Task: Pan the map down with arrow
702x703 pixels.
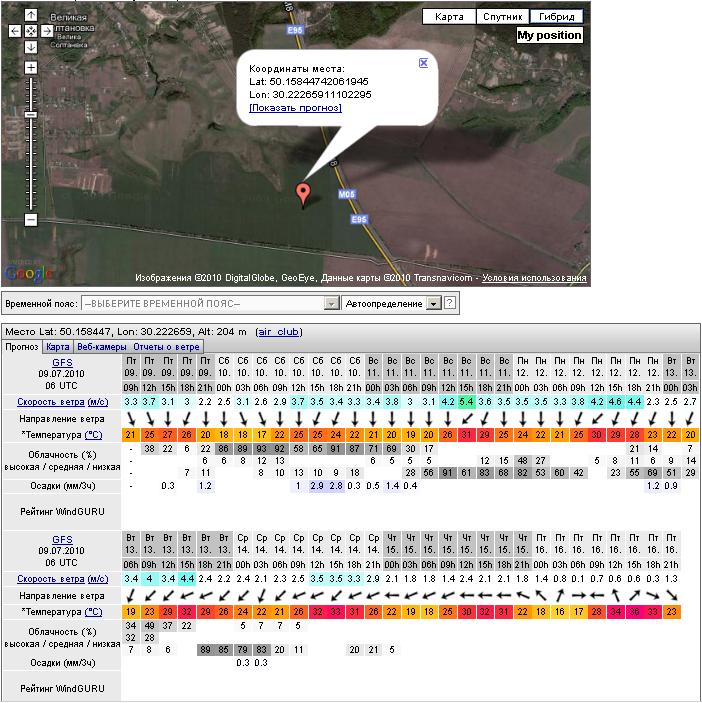Action: point(31,48)
